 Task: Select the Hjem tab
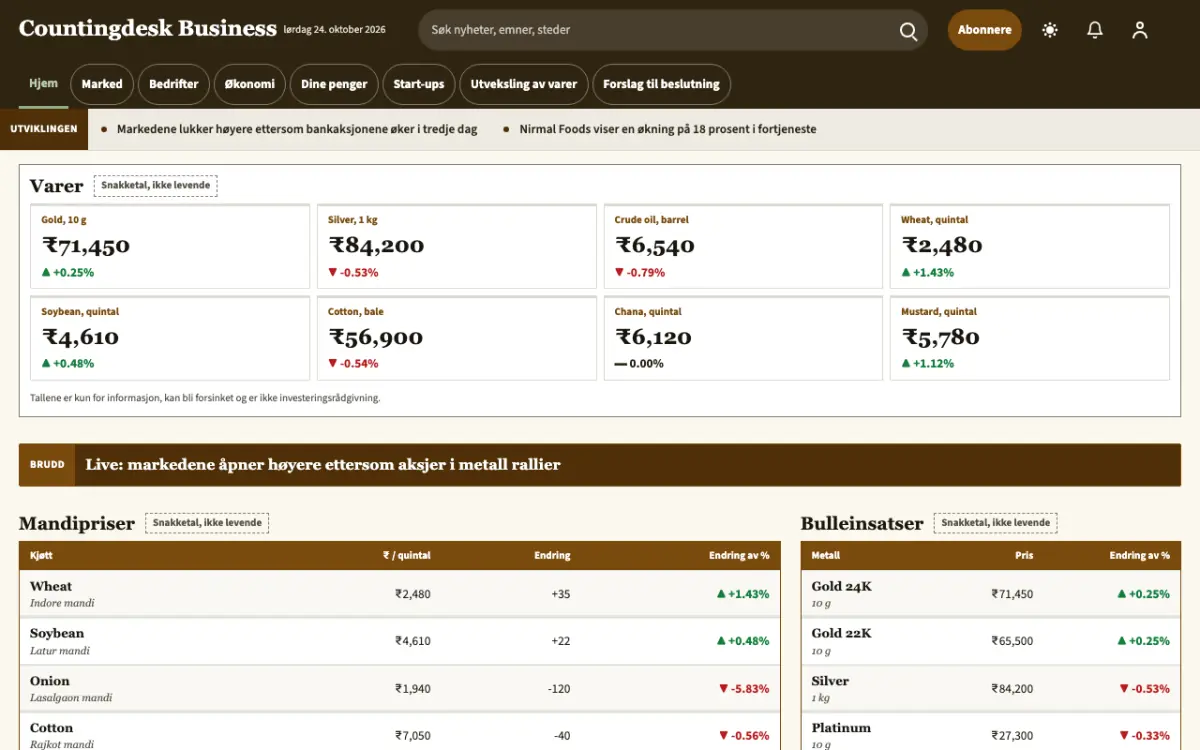43,84
